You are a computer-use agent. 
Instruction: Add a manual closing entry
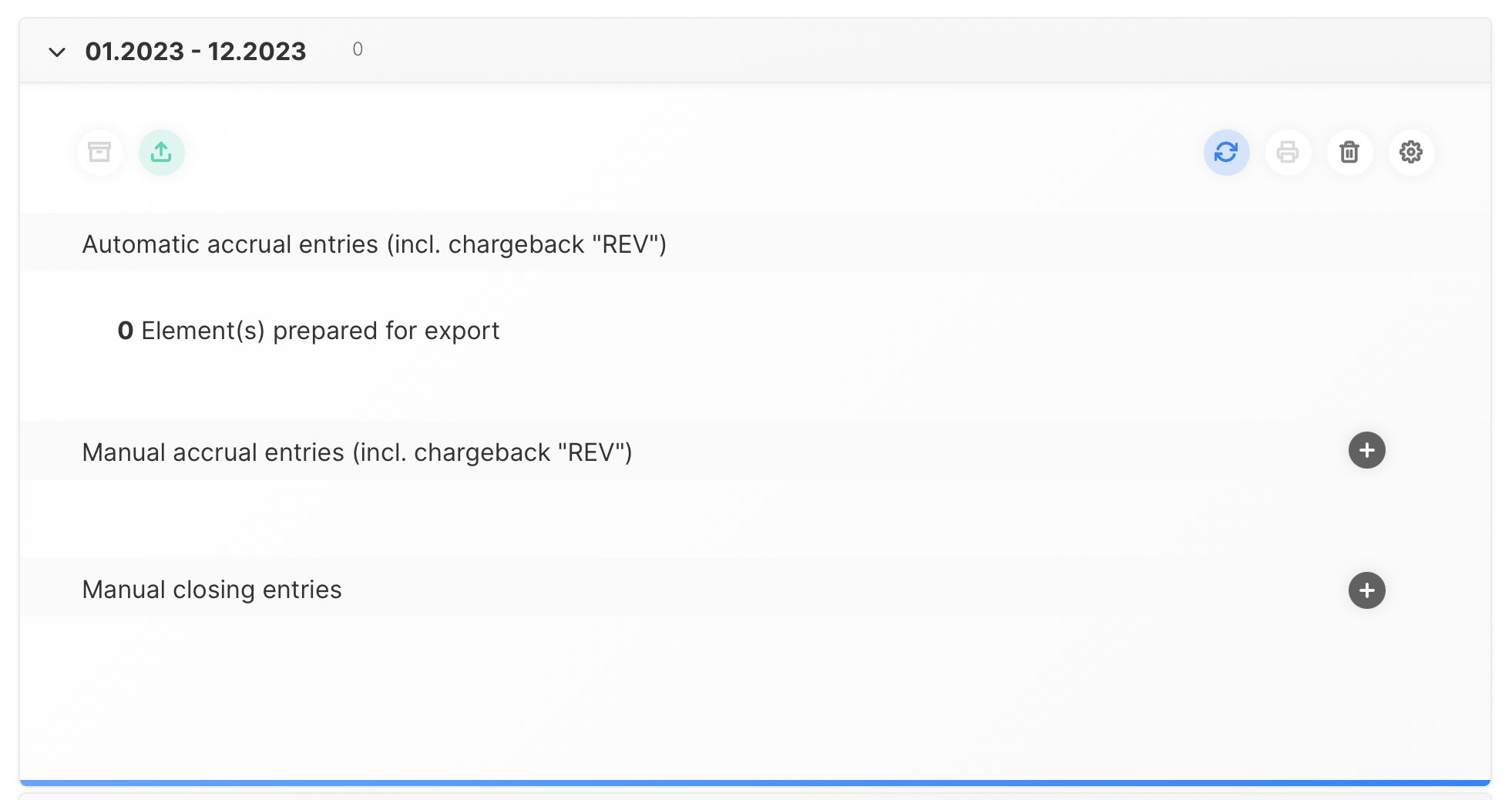(x=1366, y=590)
